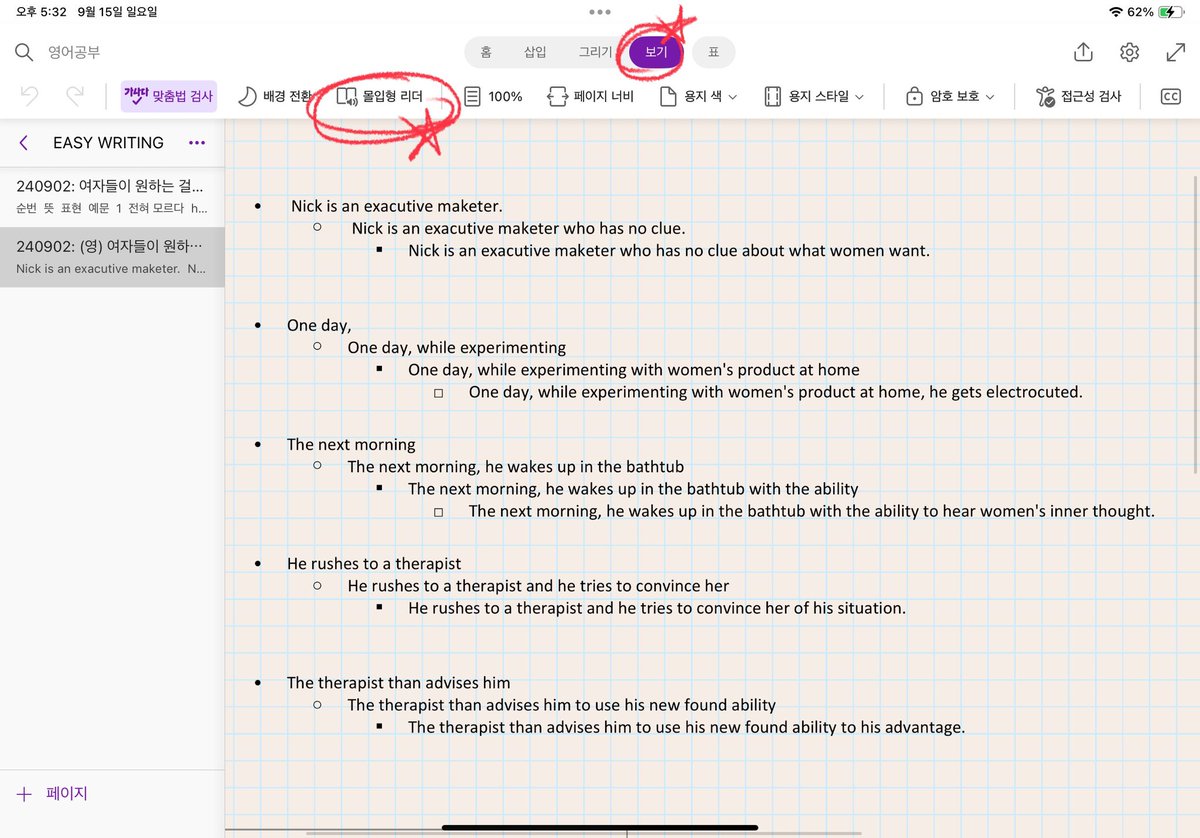Open the 용지 색 dropdown

point(698,96)
